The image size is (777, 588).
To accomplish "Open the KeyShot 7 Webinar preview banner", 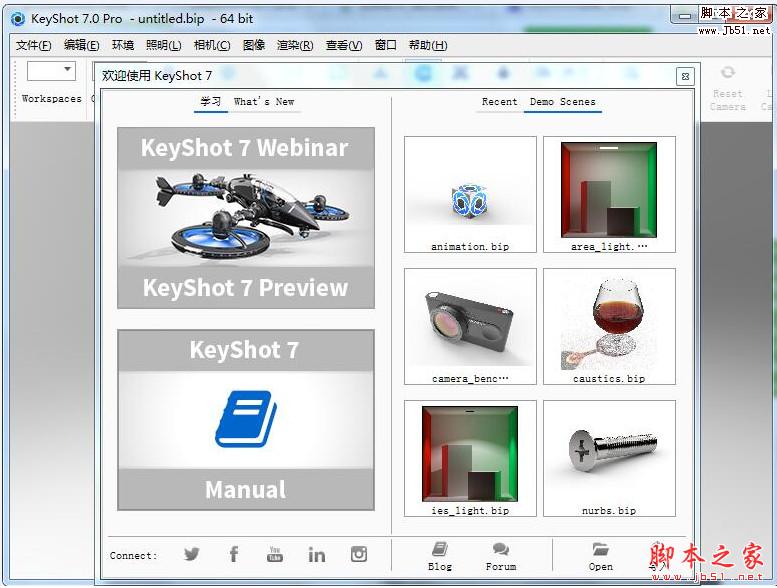I will [x=246, y=218].
